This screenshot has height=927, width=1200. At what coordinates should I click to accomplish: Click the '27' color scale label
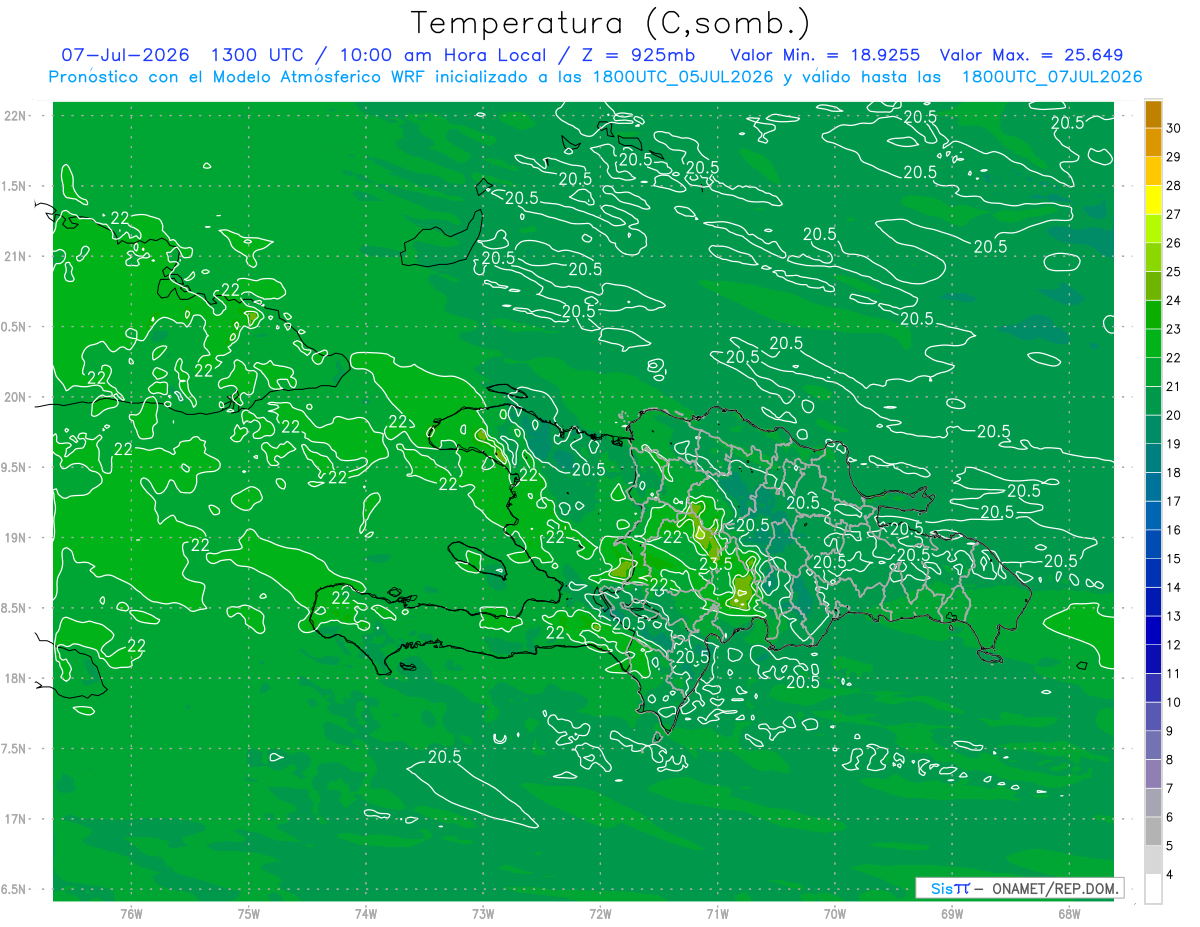[1173, 213]
